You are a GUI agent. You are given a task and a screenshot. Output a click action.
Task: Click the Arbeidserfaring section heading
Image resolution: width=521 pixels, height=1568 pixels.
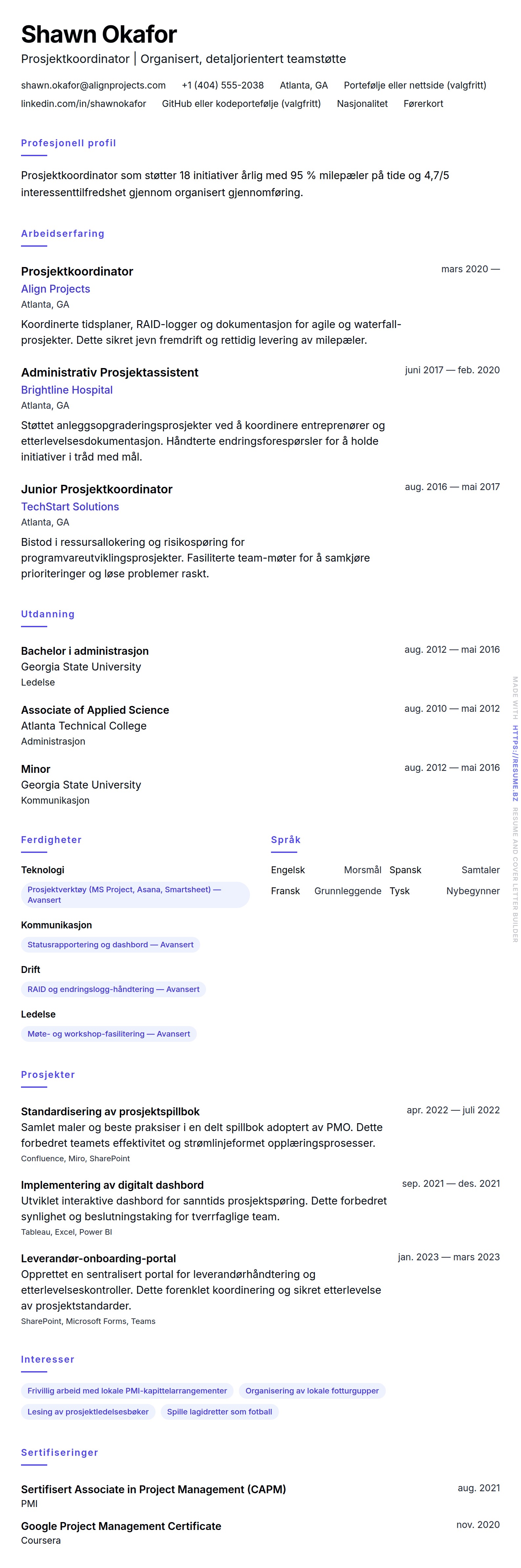(63, 234)
